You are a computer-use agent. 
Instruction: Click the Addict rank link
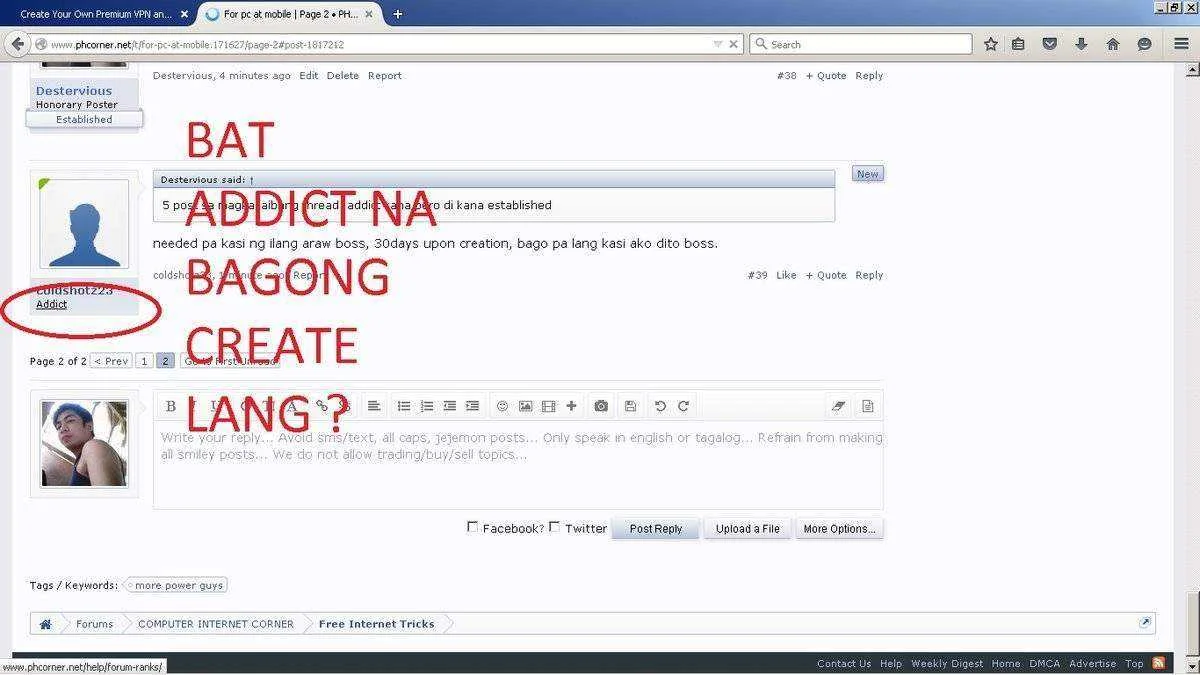[x=51, y=304]
